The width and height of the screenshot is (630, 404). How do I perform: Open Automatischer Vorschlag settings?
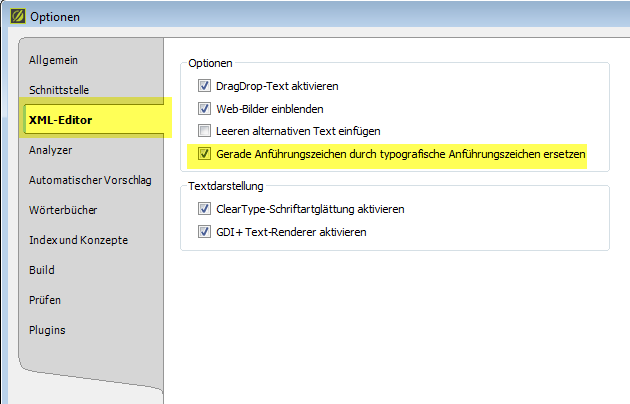[90, 180]
